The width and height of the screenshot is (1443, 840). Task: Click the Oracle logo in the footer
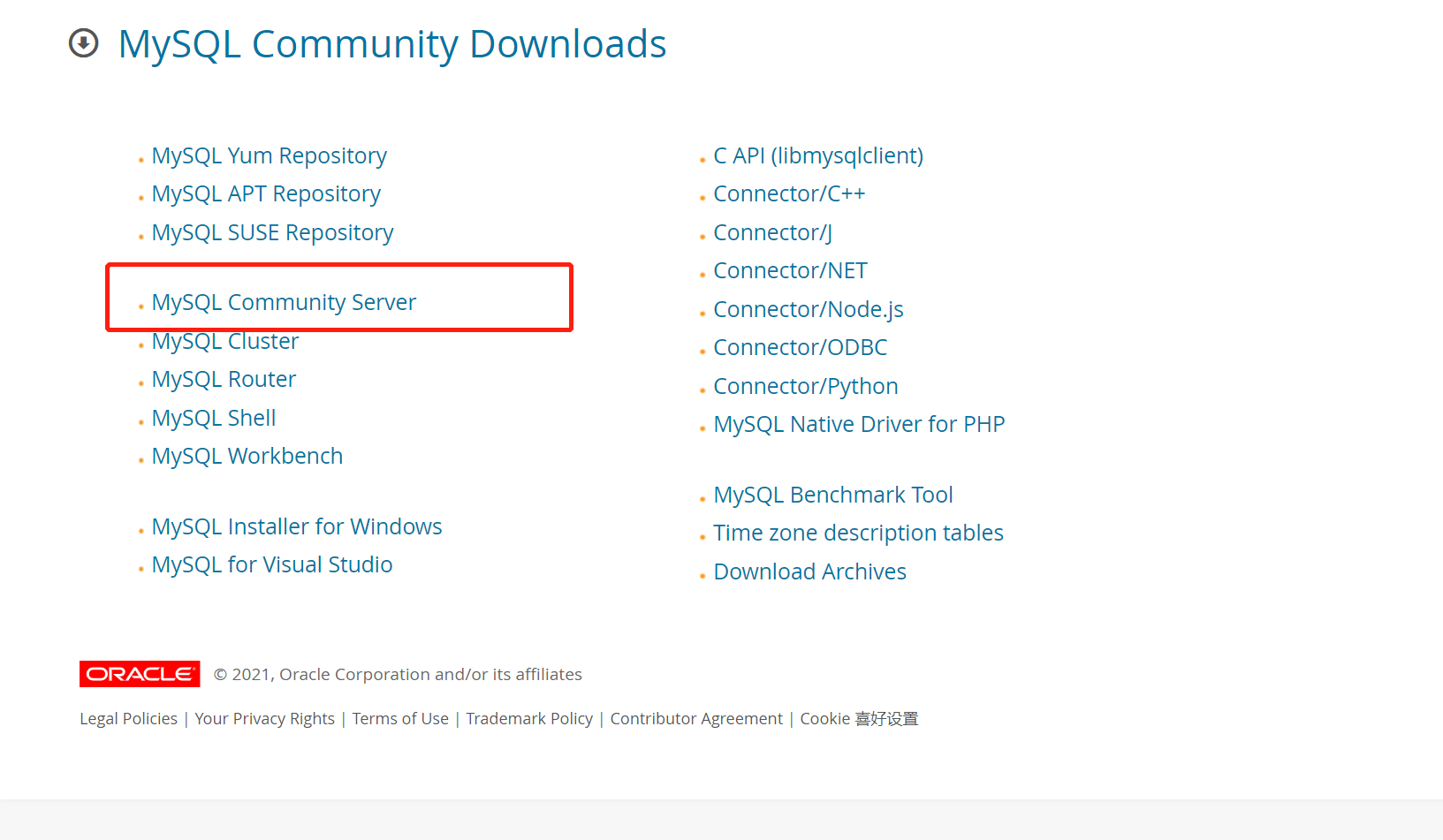[139, 674]
